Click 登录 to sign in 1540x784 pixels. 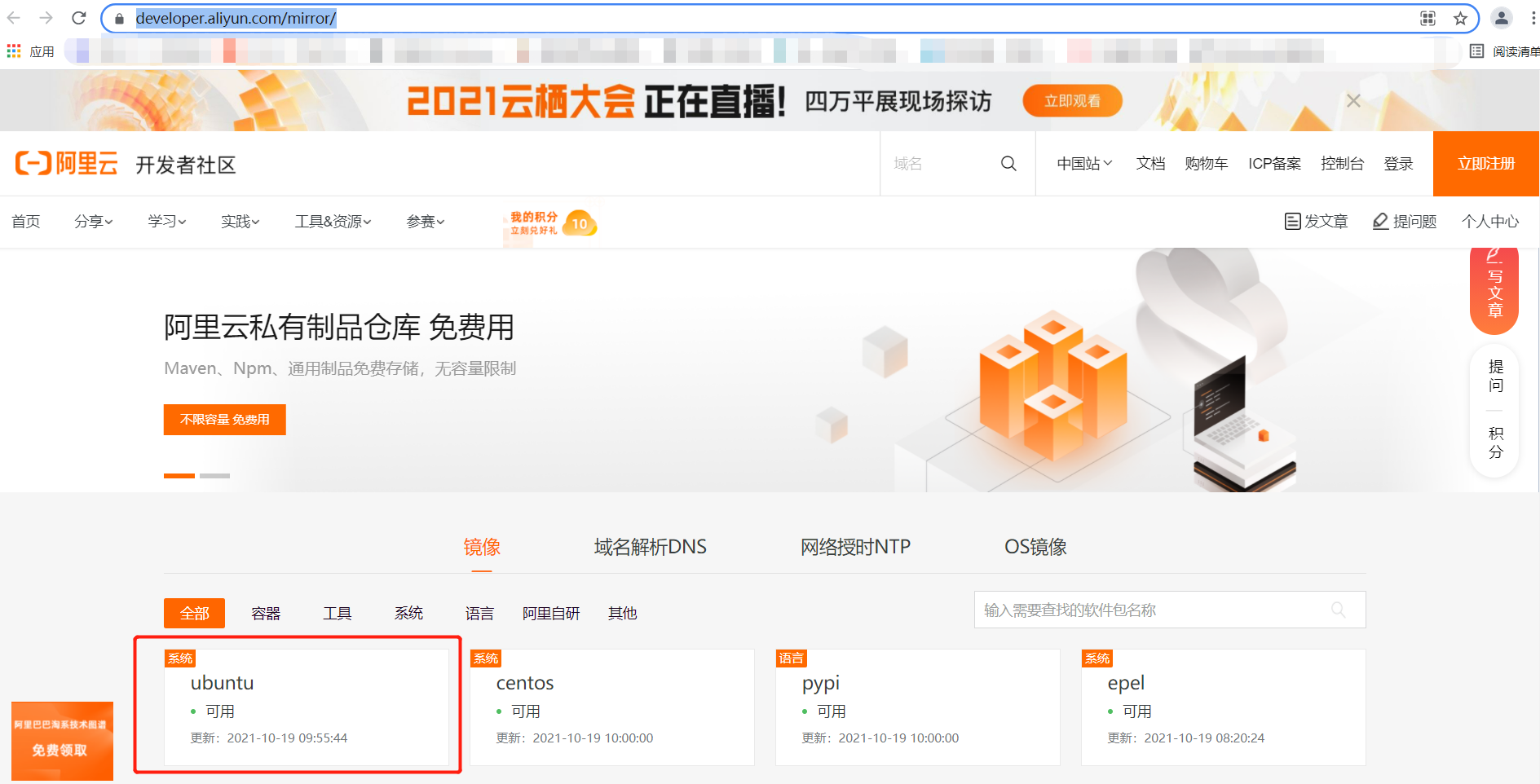pos(1398,164)
